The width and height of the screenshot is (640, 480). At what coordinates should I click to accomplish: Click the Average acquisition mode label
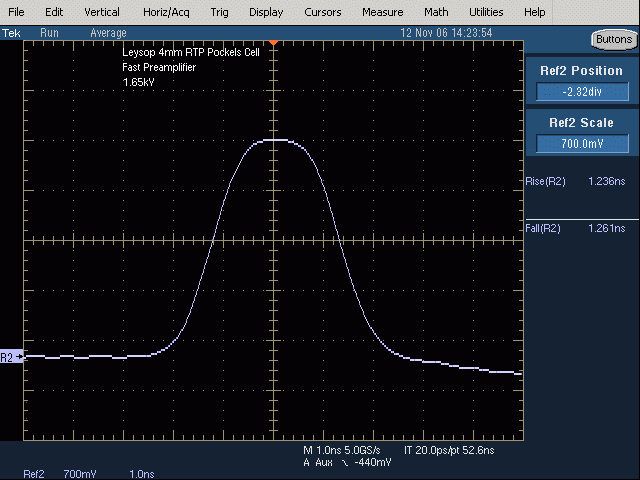click(108, 33)
